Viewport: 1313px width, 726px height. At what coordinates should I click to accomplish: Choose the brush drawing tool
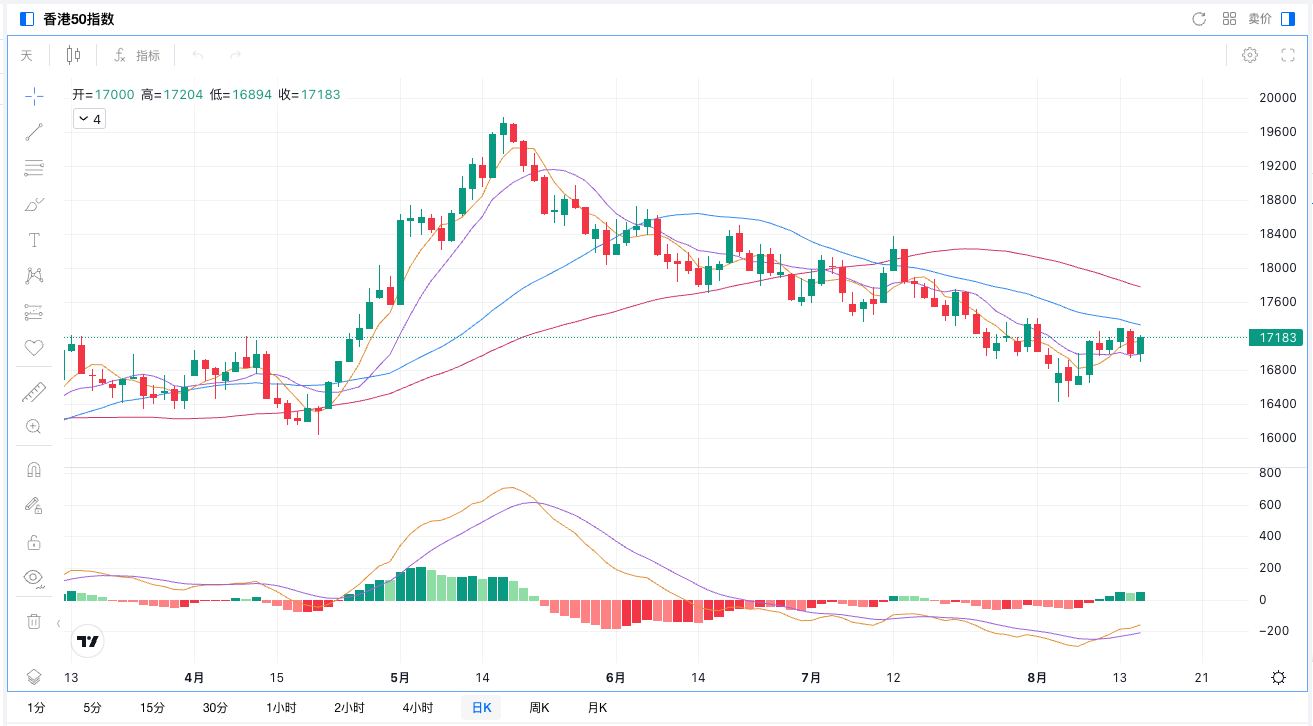click(34, 205)
